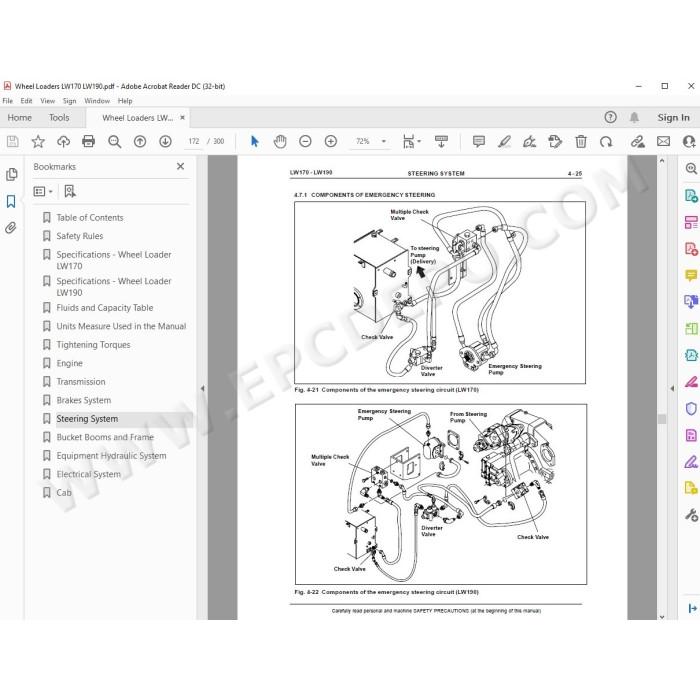
Task: Rotate the view with rotate icon
Action: pos(606,142)
